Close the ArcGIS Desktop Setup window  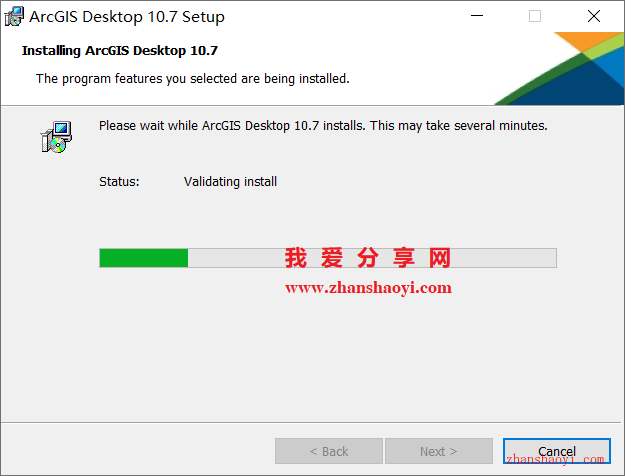click(594, 16)
